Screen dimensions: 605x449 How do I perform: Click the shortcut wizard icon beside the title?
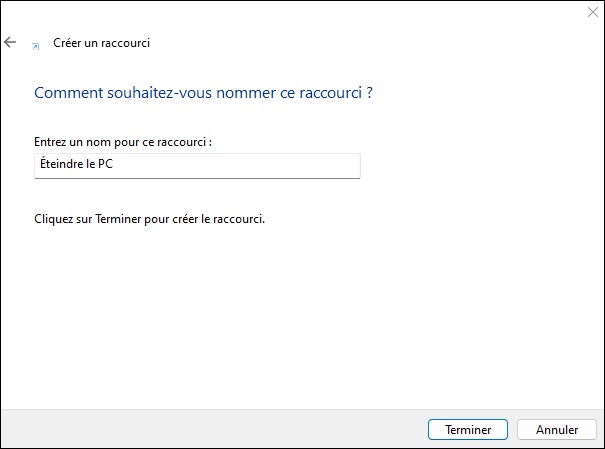(x=35, y=46)
